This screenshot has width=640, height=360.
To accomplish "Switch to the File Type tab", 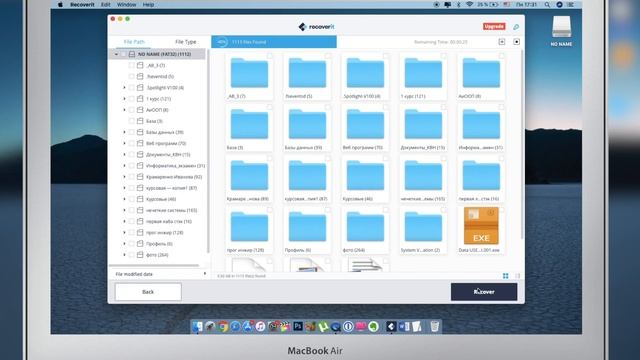I will (185, 42).
